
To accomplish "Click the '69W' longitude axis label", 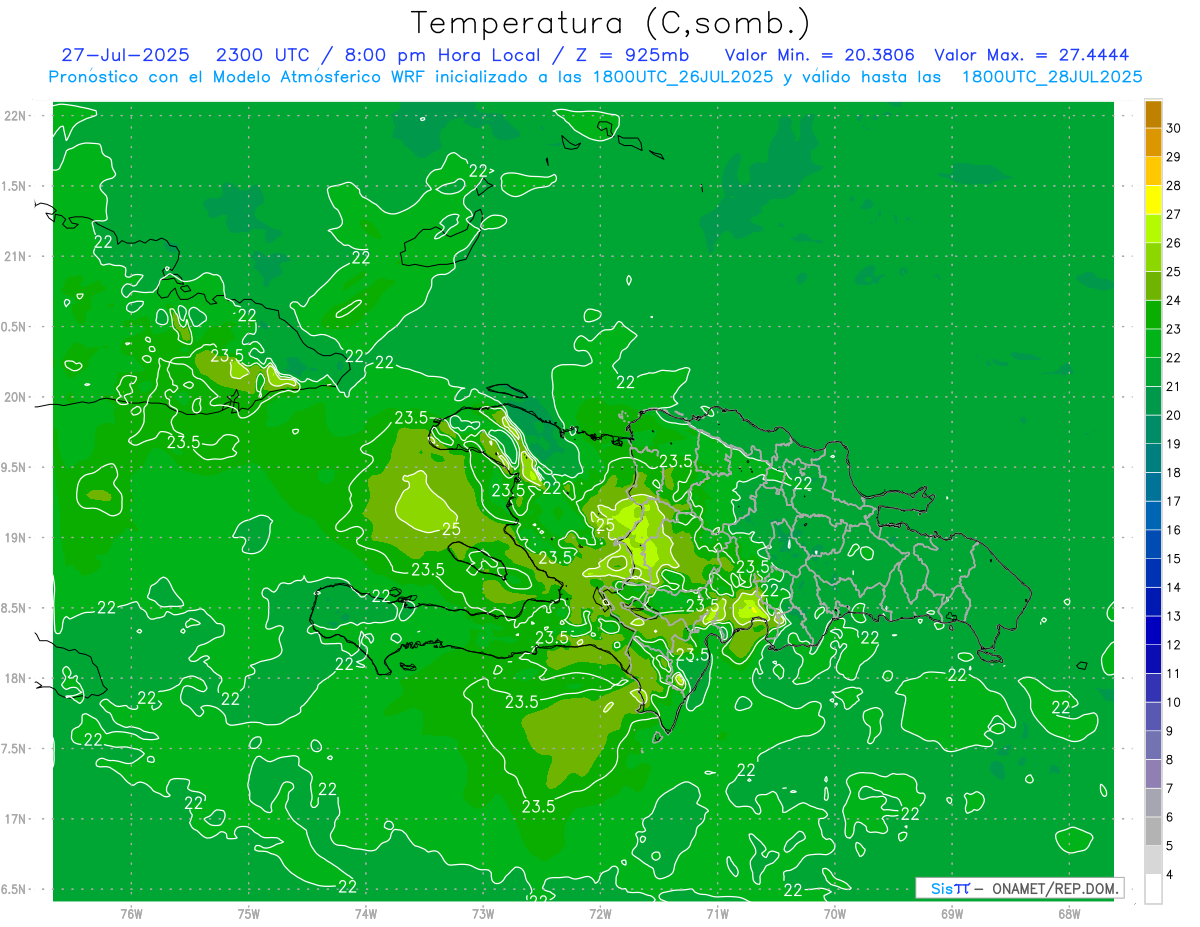I will point(952,914).
